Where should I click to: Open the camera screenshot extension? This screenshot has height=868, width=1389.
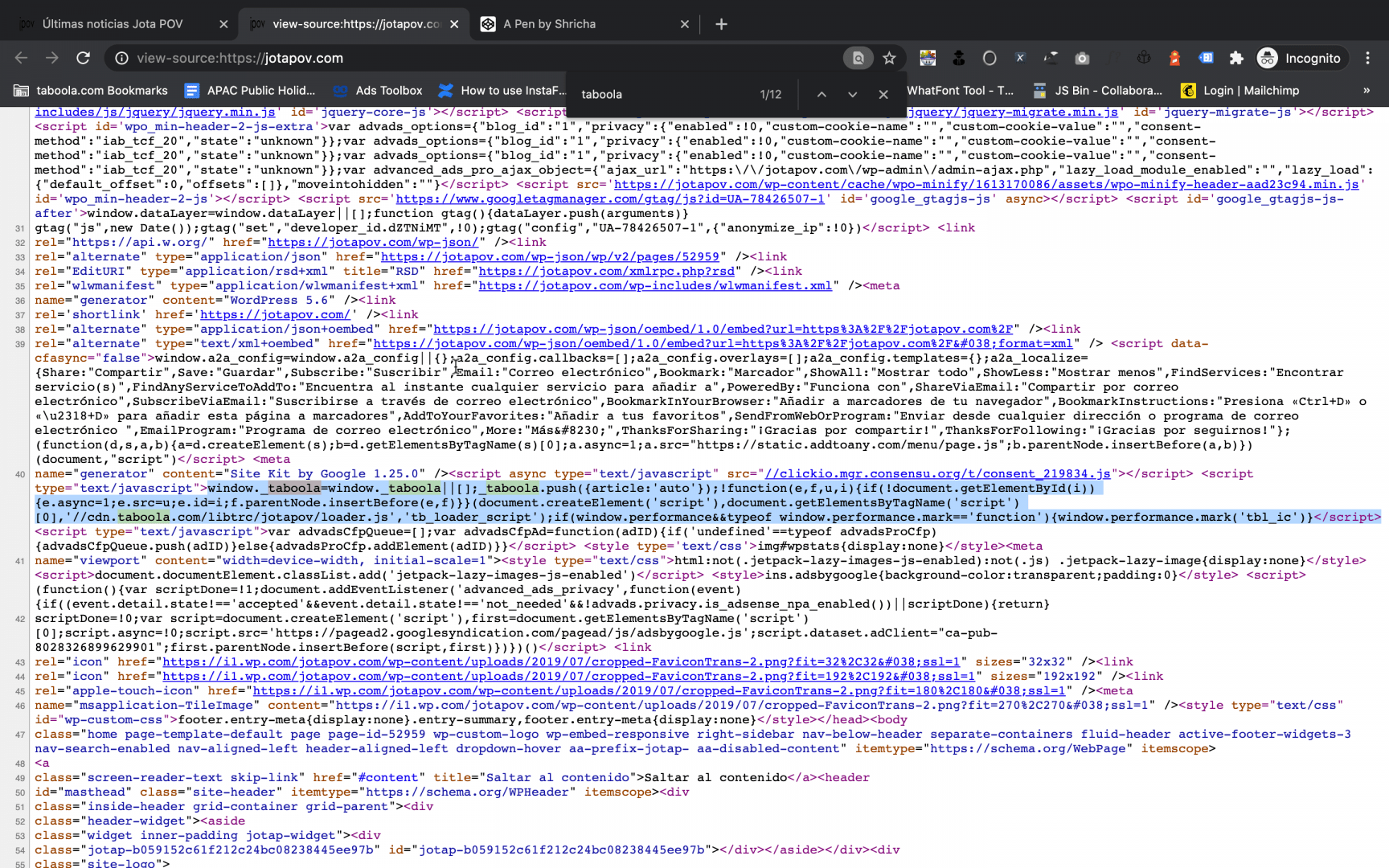tap(1082, 58)
